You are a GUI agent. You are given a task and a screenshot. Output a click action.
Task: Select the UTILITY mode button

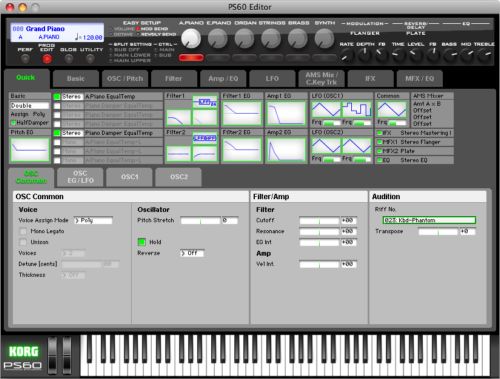[90, 59]
